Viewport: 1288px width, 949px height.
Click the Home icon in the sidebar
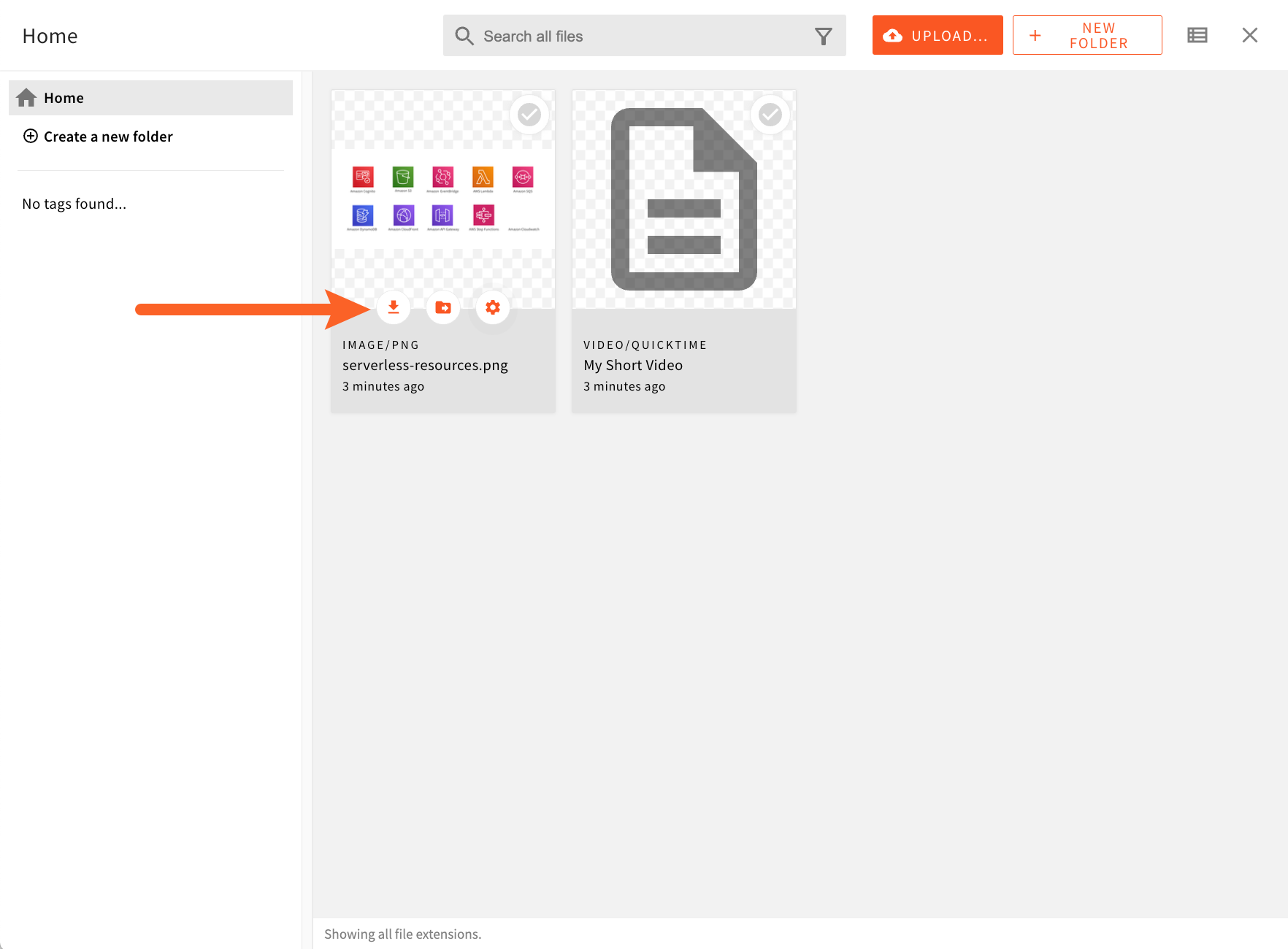(26, 97)
